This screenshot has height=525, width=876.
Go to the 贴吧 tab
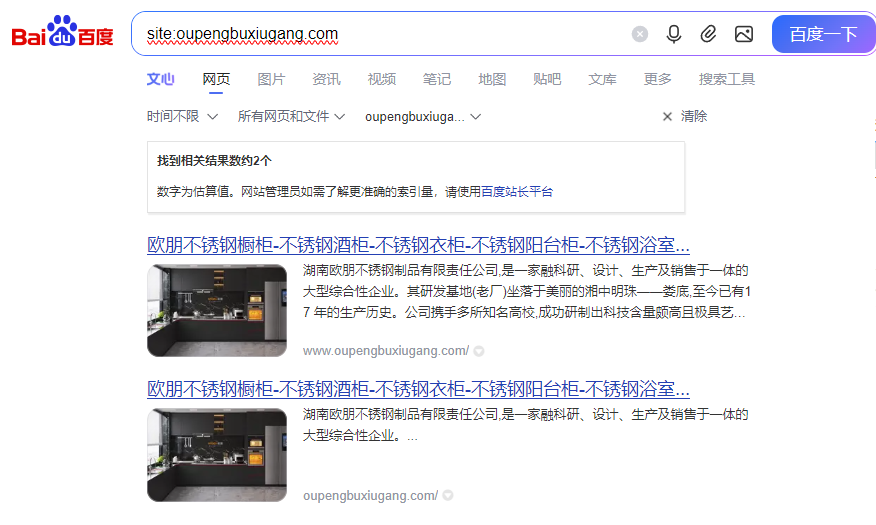coord(547,79)
